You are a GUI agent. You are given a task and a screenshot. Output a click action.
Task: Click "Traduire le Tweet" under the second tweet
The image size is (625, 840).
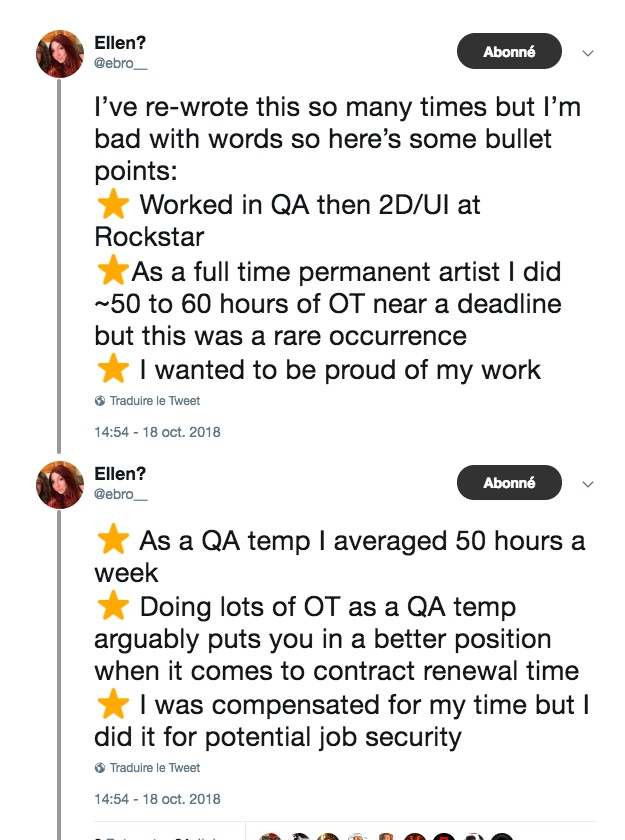click(154, 768)
